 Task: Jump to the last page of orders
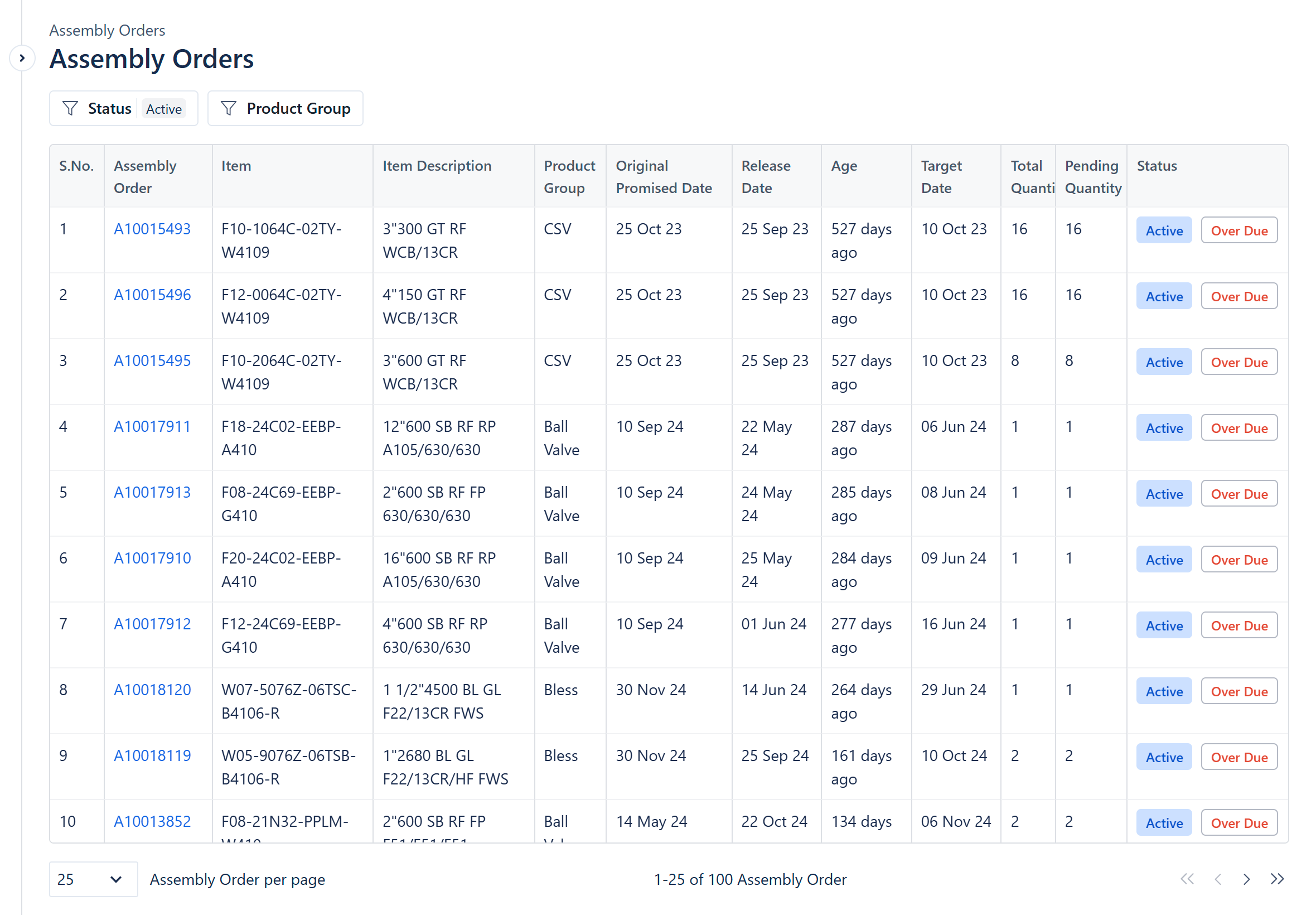(1277, 879)
